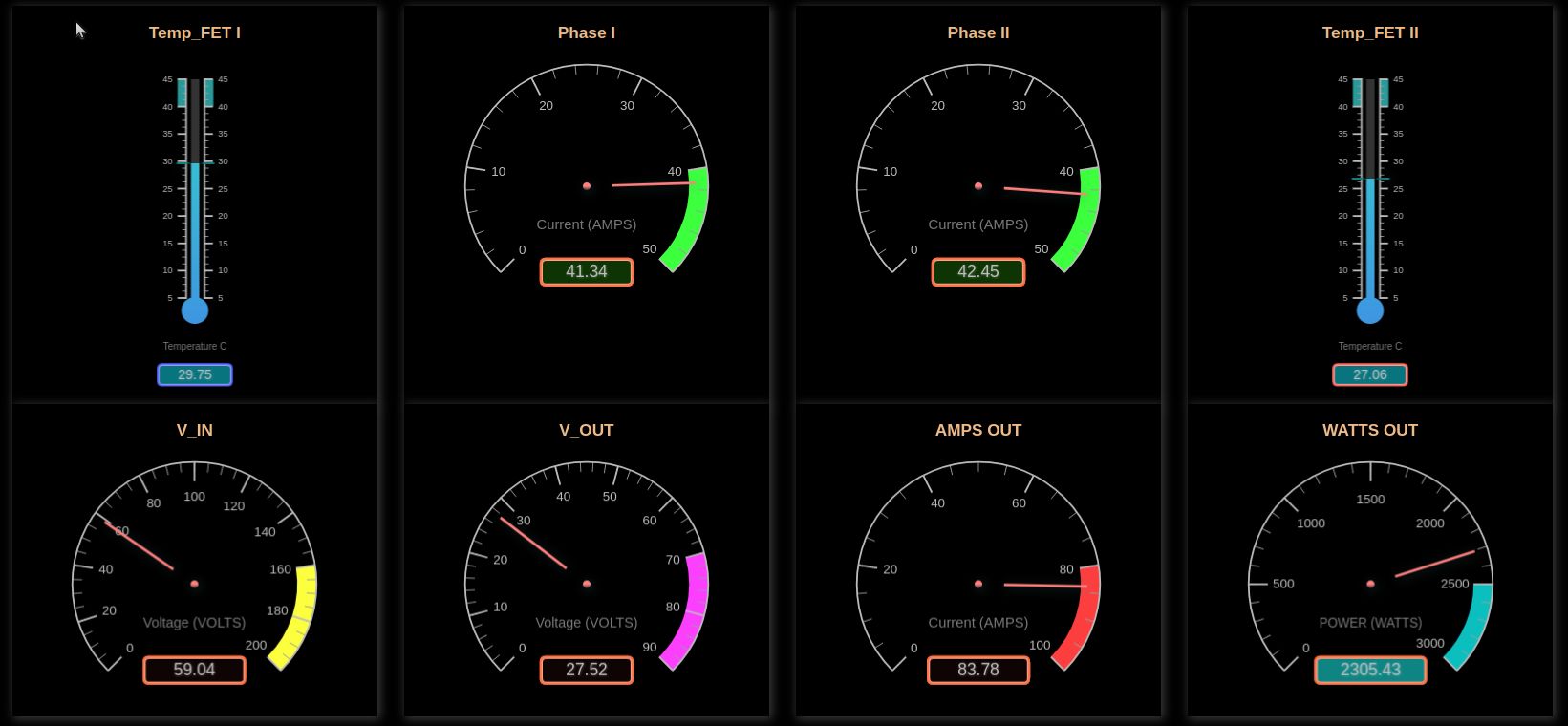Select the 29.75 temperature readout box
This screenshot has height=726, width=1568.
tap(195, 374)
